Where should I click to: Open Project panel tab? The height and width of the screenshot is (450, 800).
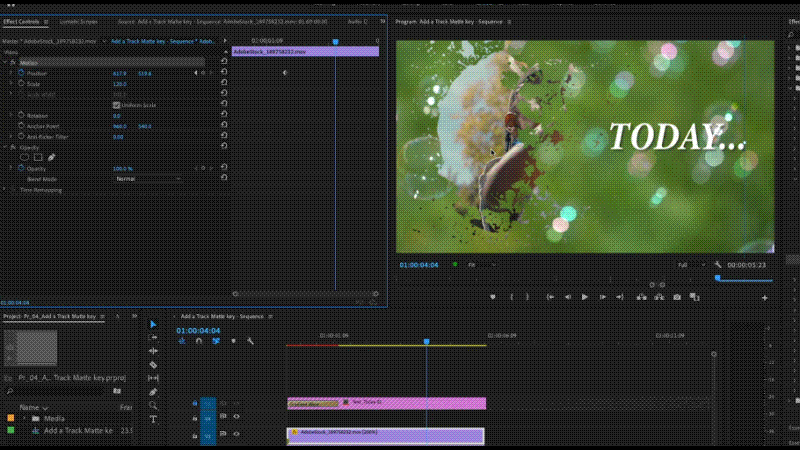(x=49, y=316)
